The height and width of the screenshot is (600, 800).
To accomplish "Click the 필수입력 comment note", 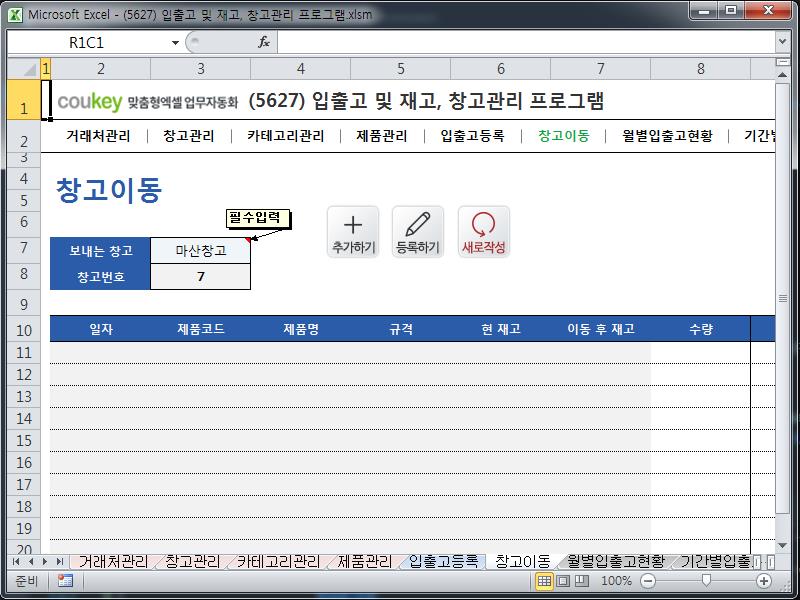I will (x=258, y=218).
